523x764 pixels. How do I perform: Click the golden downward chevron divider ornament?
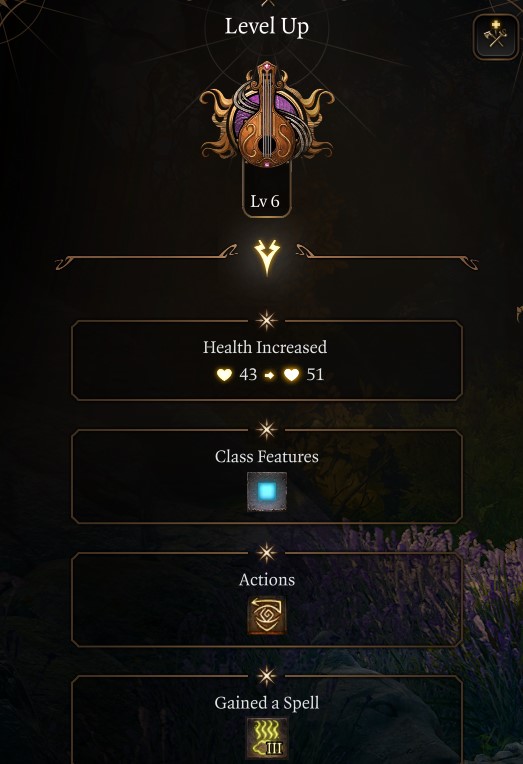point(267,257)
